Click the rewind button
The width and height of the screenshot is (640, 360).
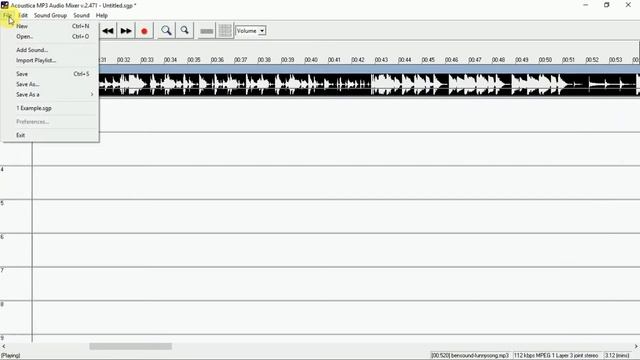coord(108,31)
